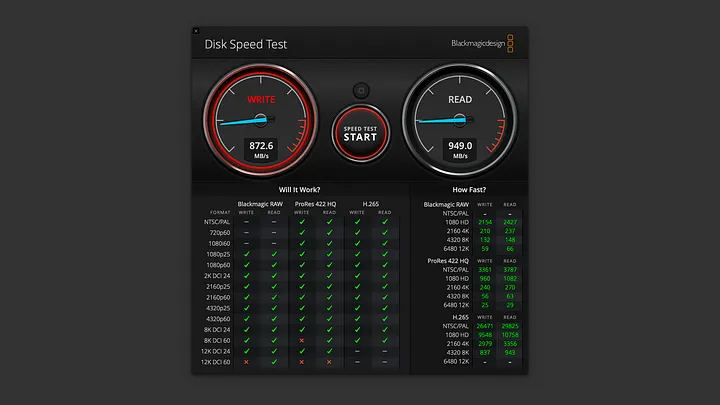Click ProRes 422 HQ heading in How Fast
The image size is (720, 405).
(448, 261)
